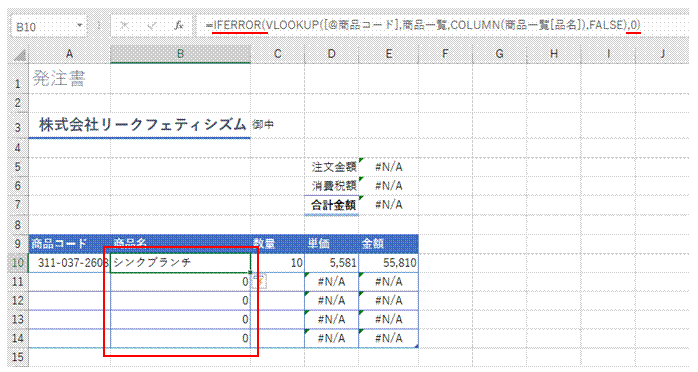The width and height of the screenshot is (698, 372).
Task: Click the 0 cell in row 13
Action: click(x=180, y=319)
